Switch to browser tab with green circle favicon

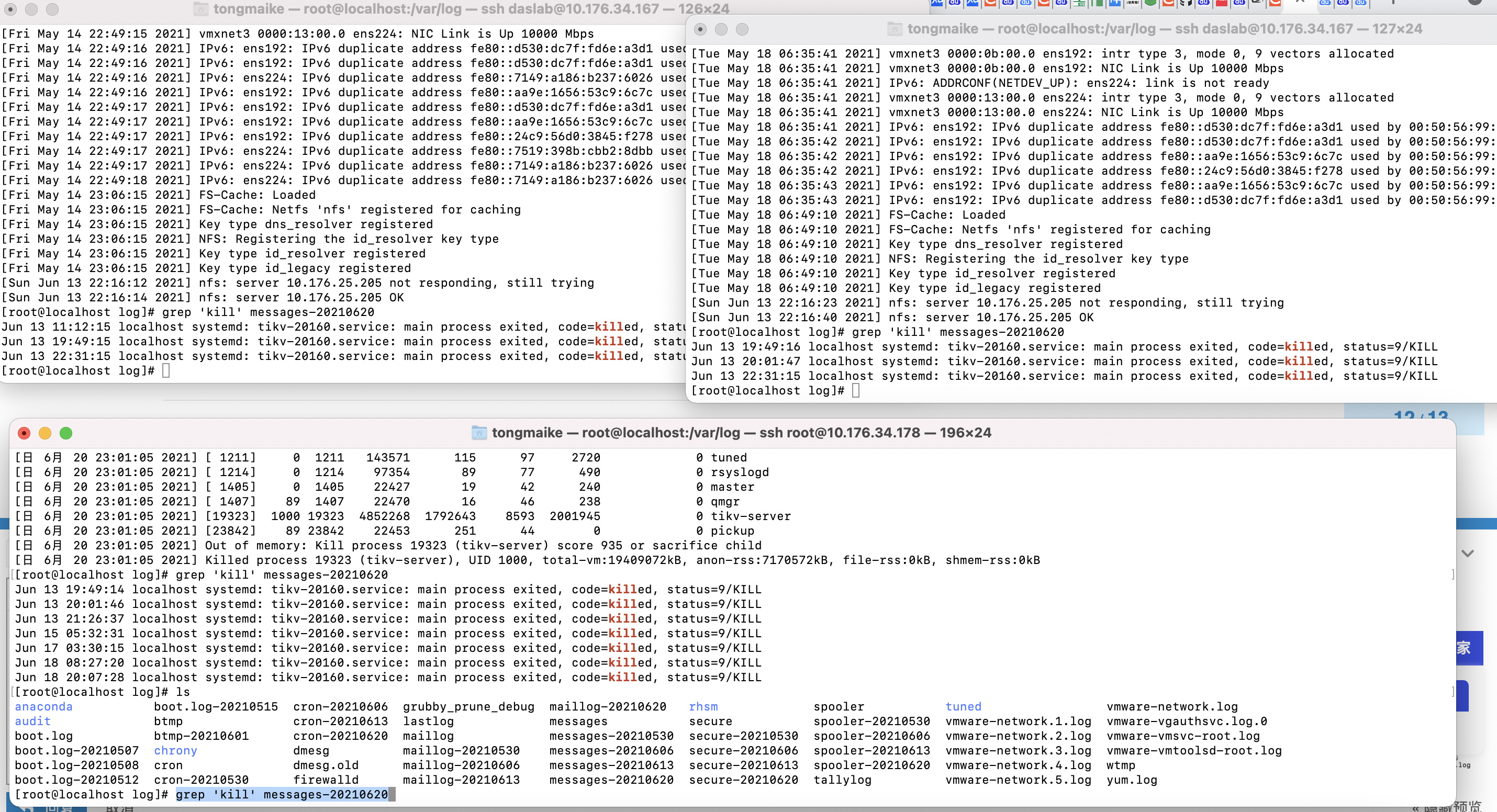pos(1150,4)
